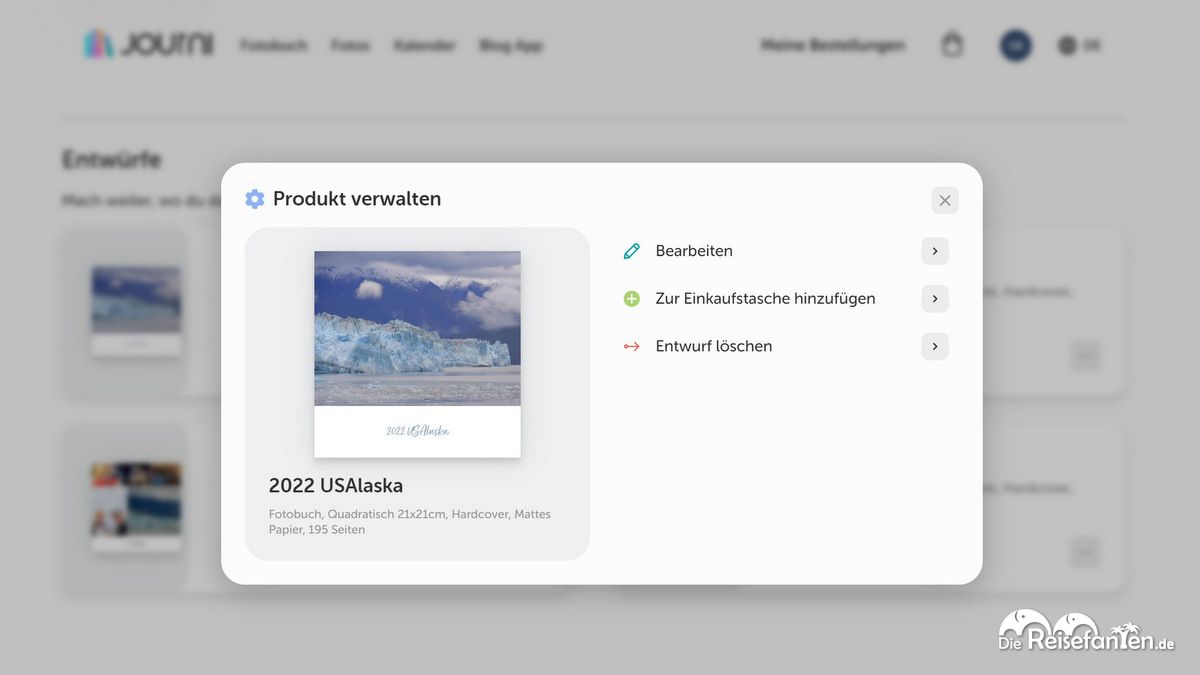Go to the Fotobuch menu item

pos(273,45)
